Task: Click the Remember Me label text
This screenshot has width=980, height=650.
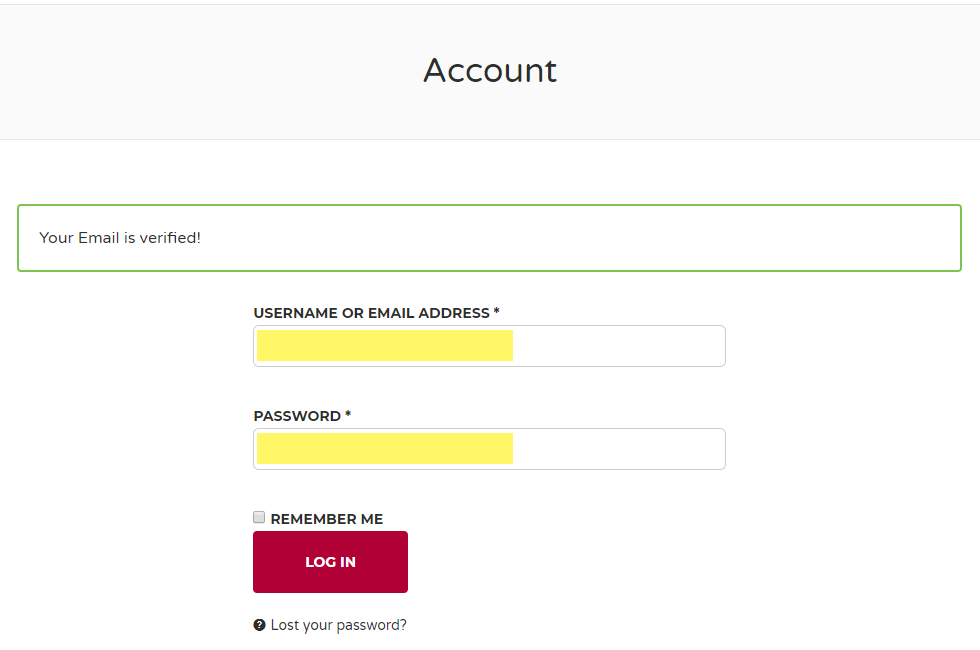Action: coord(327,519)
